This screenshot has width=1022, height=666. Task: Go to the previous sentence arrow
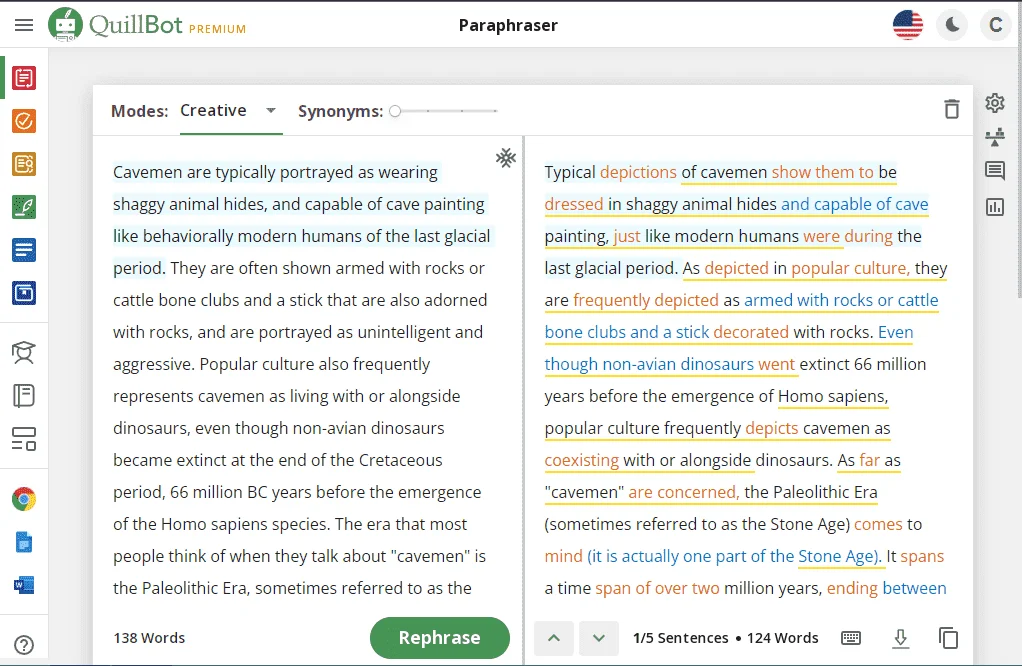[554, 638]
